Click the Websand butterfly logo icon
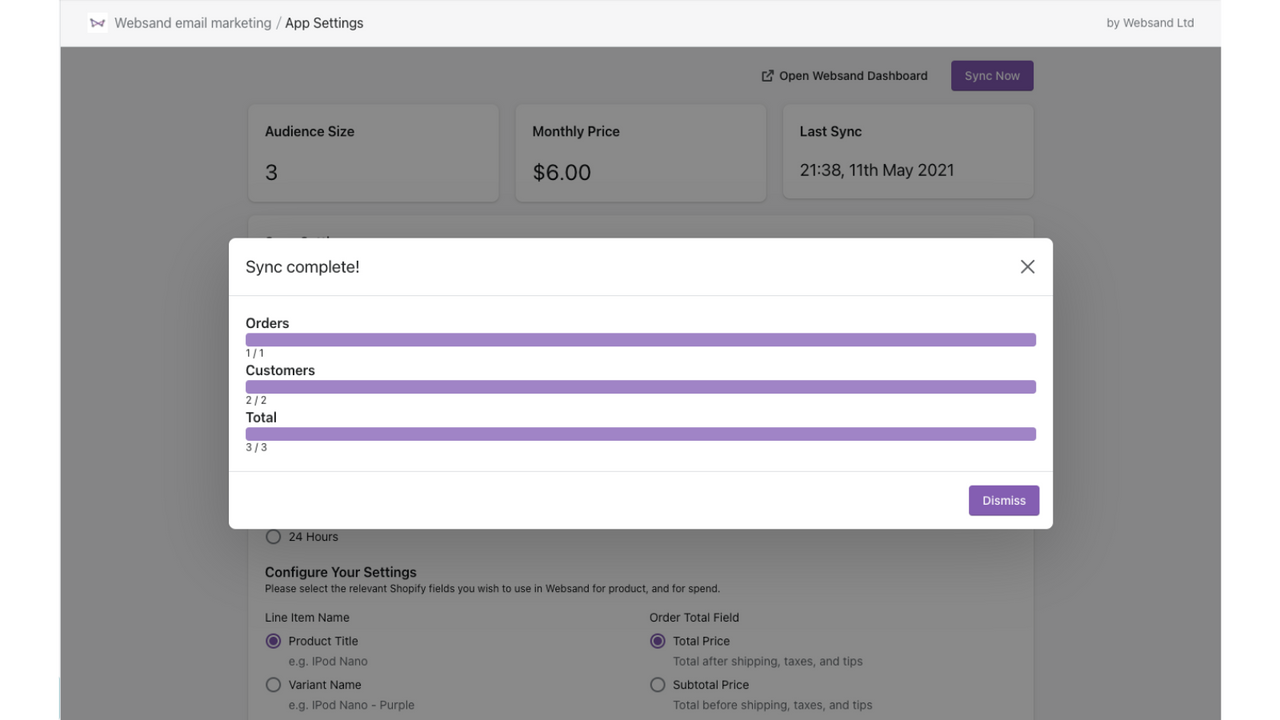The width and height of the screenshot is (1280, 720). 96,22
